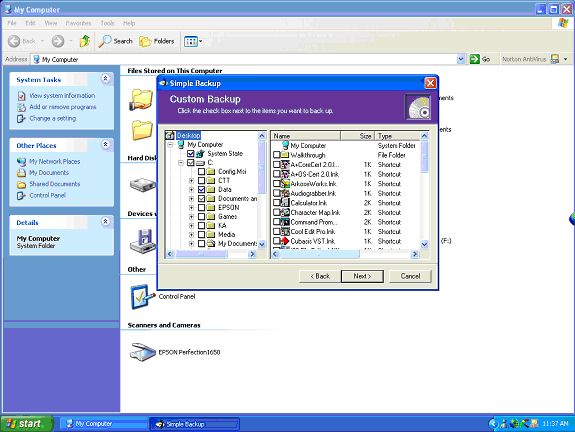The height and width of the screenshot is (432, 575).
Task: Expand the CTT folder tree node
Action: click(191, 180)
